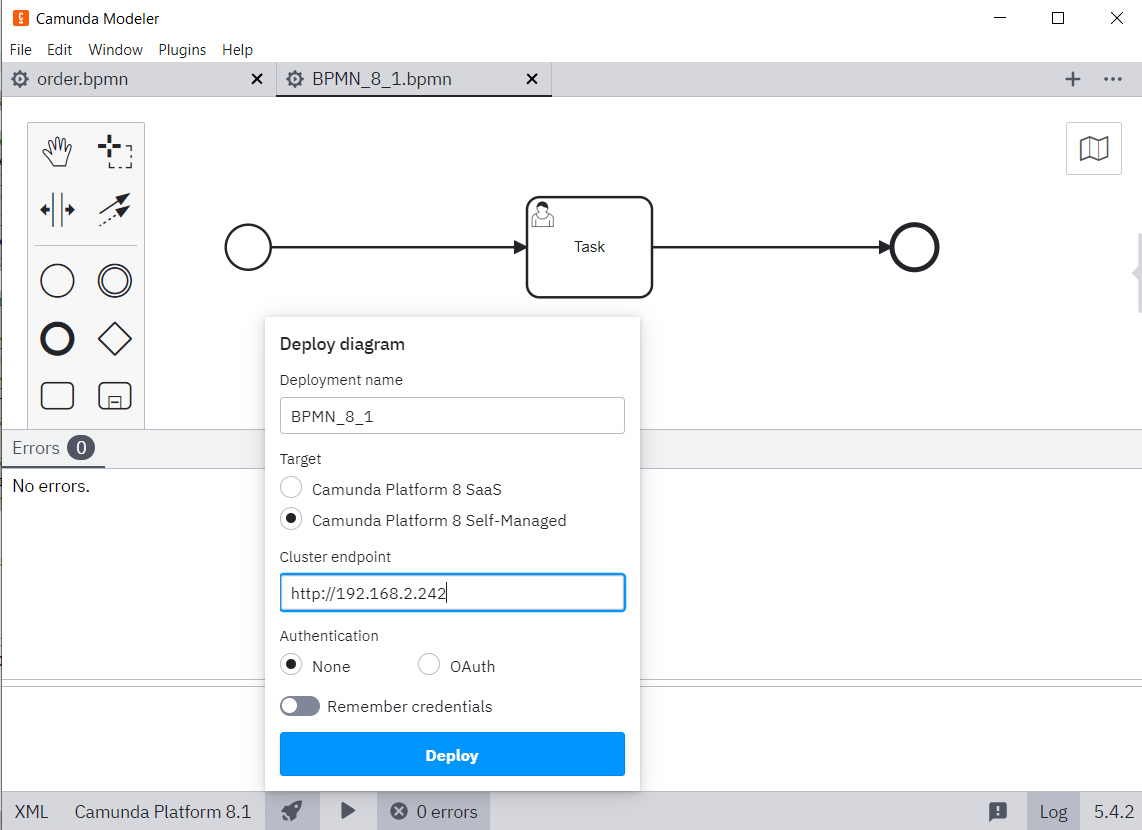Viewport: 1142px width, 830px height.
Task: Close the order.bpmn tab
Action: pyautogui.click(x=257, y=79)
